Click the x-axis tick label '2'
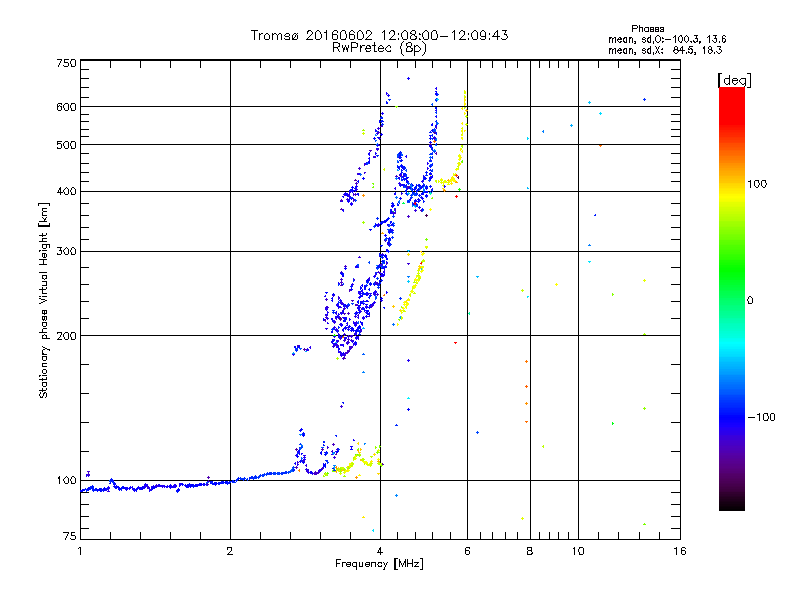Image resolution: width=800 pixels, height=600 pixels. point(230,551)
